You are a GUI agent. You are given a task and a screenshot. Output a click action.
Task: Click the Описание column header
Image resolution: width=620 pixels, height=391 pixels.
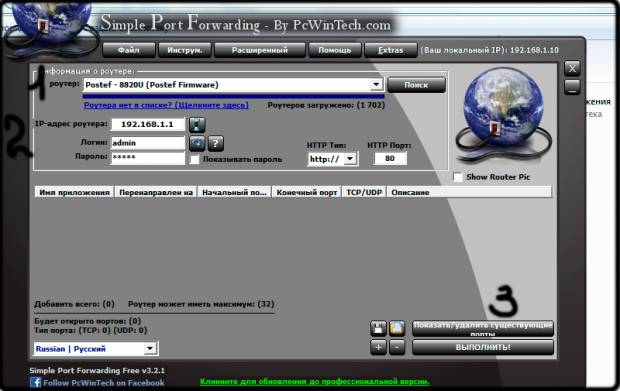pyautogui.click(x=469, y=193)
